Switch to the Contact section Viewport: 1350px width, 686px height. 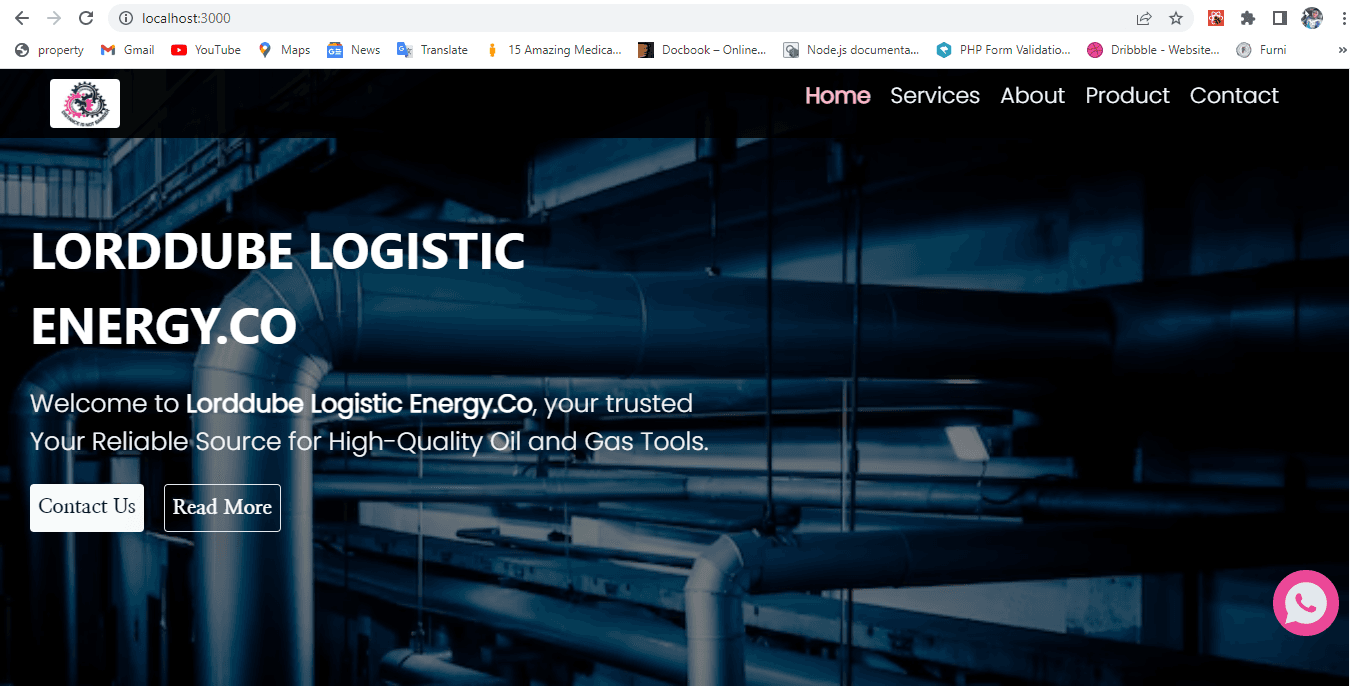(1233, 95)
